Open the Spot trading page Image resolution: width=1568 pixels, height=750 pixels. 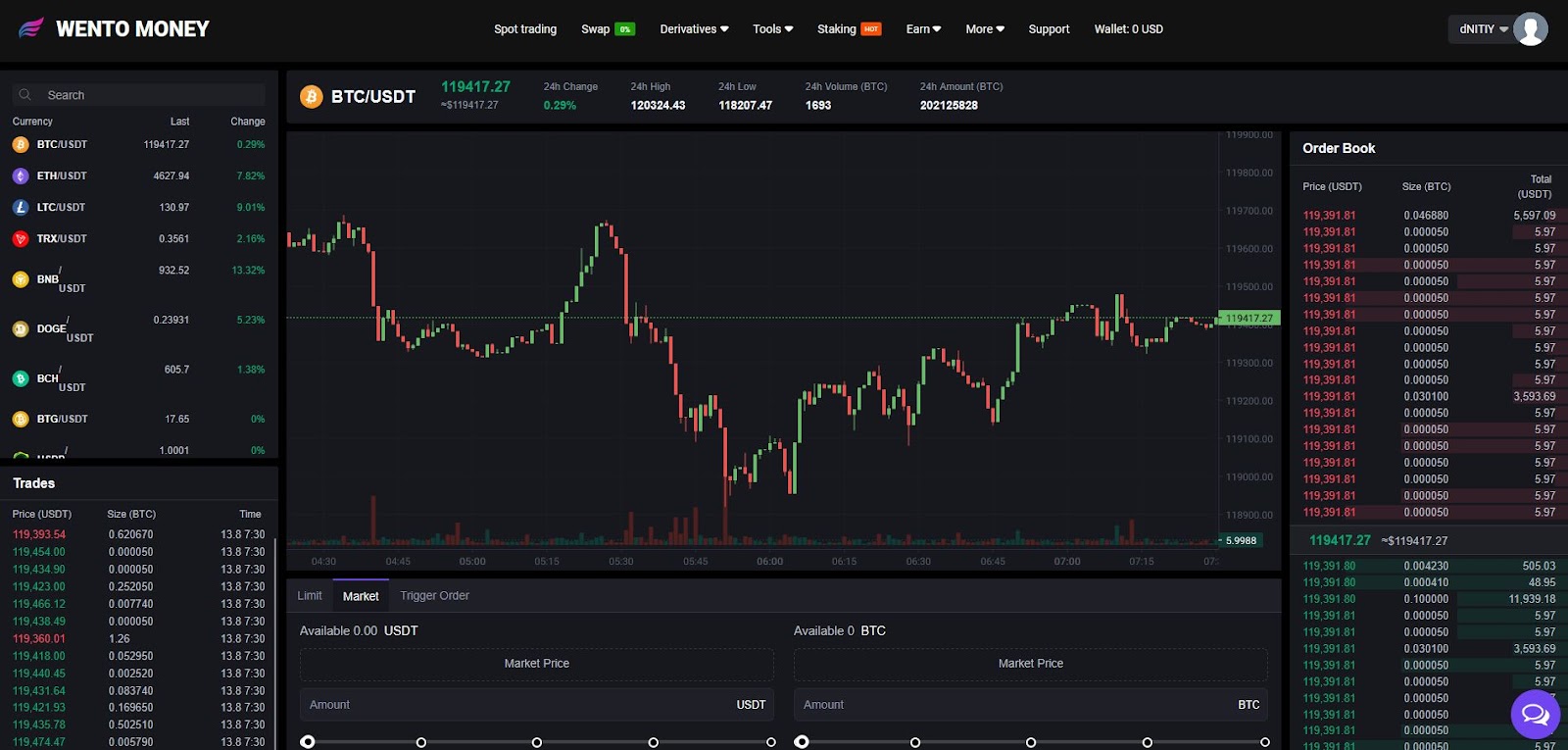525,29
